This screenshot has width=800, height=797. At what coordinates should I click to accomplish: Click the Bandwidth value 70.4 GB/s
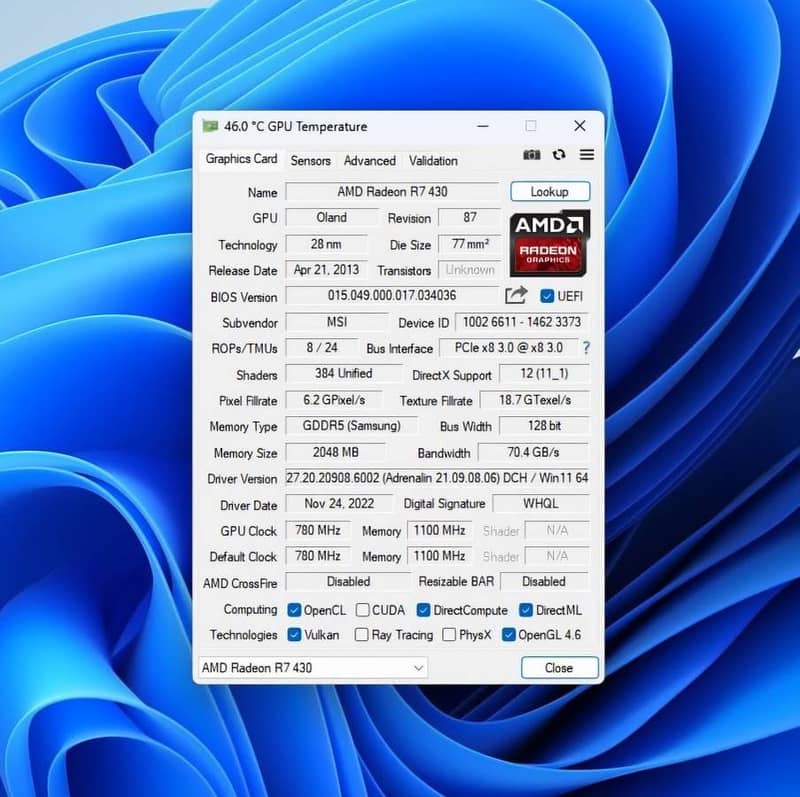[x=533, y=453]
